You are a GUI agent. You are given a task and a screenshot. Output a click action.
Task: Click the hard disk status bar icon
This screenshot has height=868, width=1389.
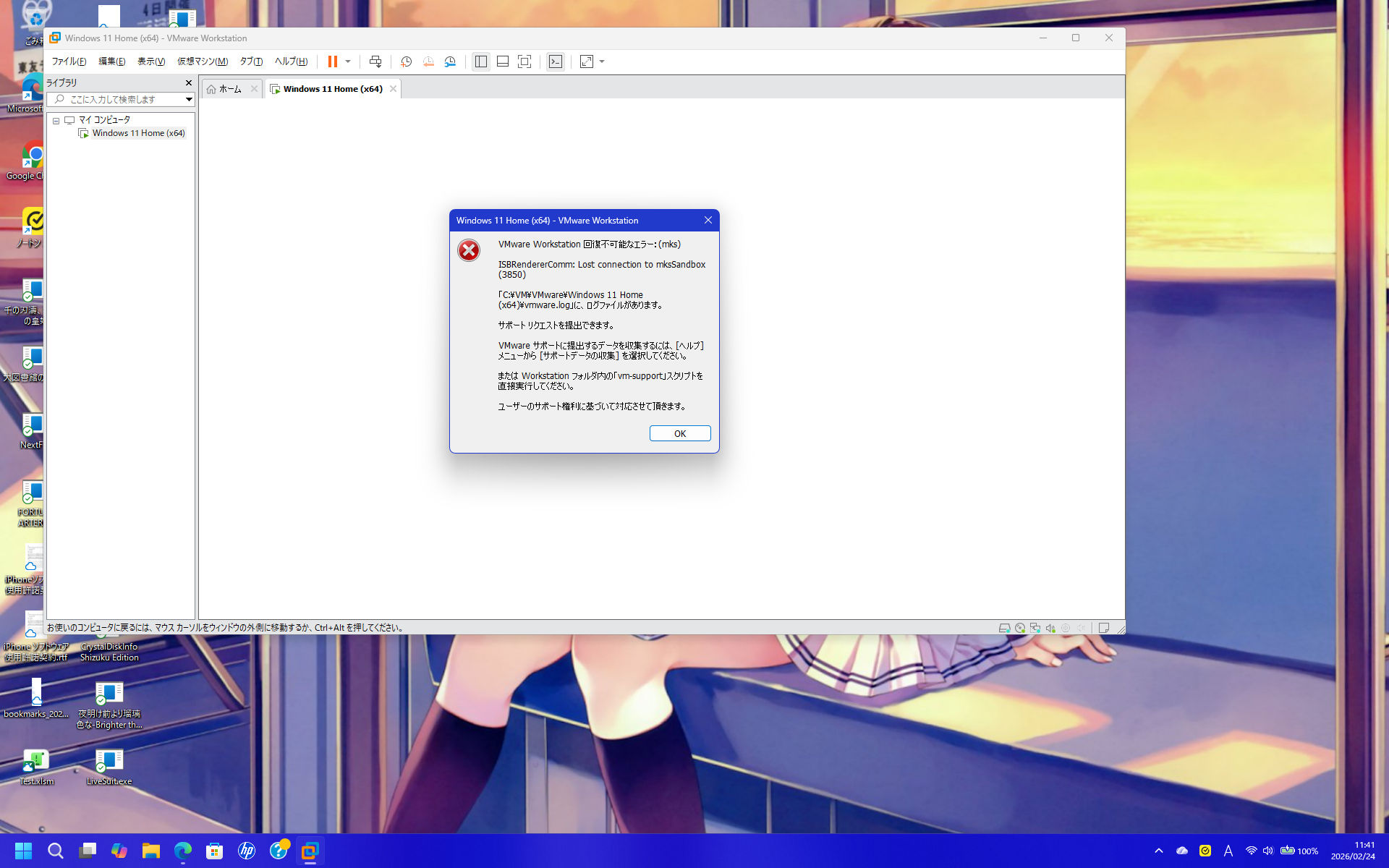(x=1004, y=628)
